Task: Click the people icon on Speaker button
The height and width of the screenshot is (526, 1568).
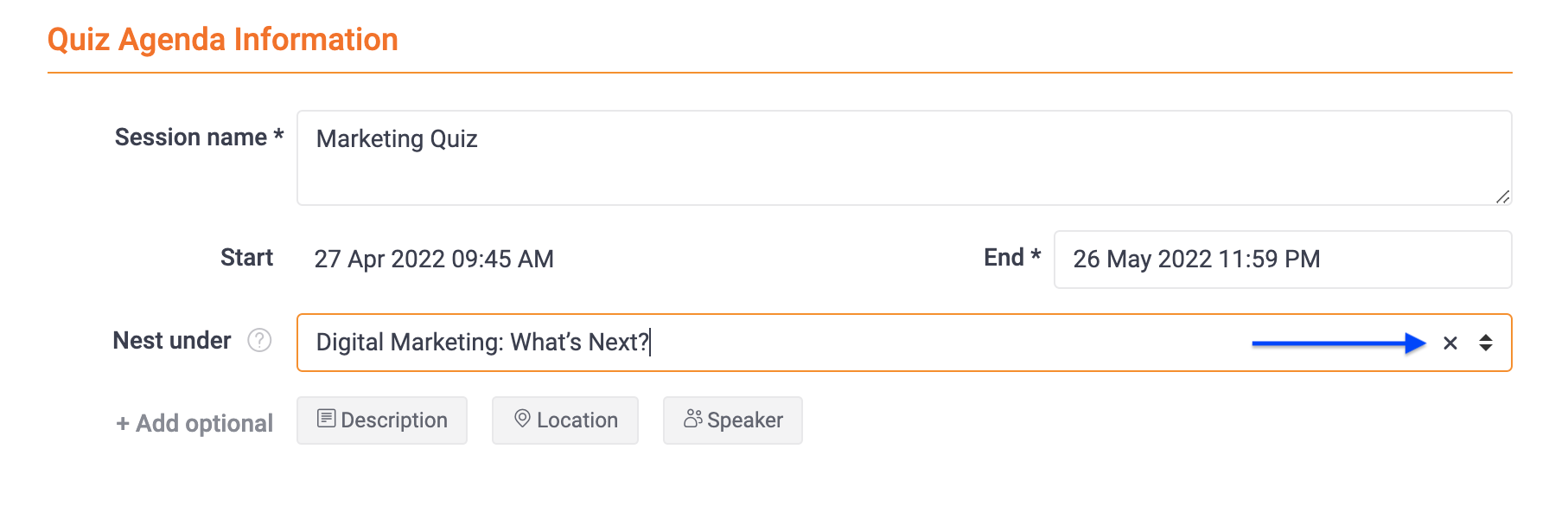Action: tap(692, 419)
